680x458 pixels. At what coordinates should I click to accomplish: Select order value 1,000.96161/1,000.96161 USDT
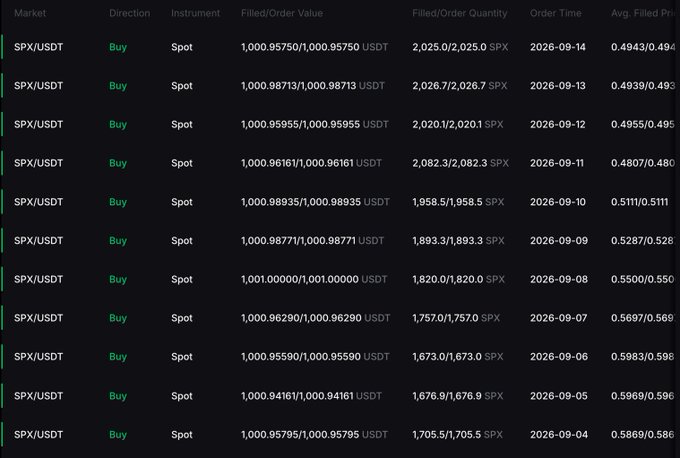point(311,163)
